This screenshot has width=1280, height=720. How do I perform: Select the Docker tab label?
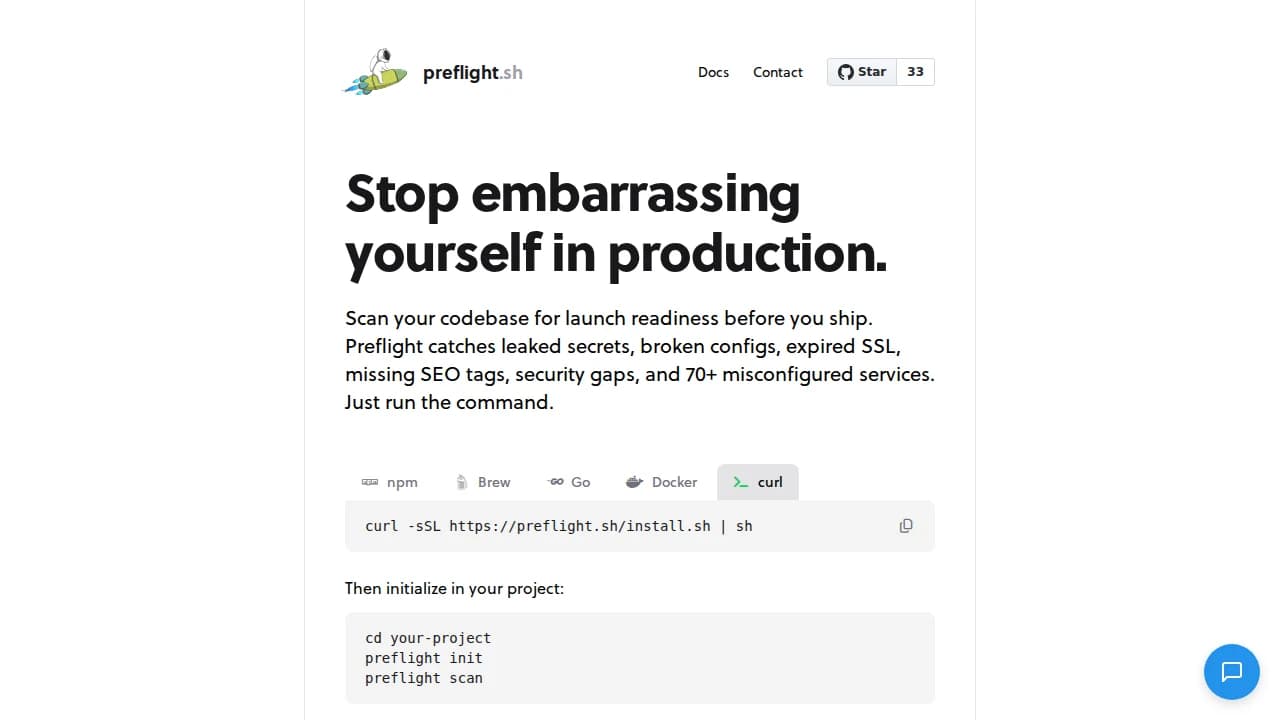tap(674, 482)
